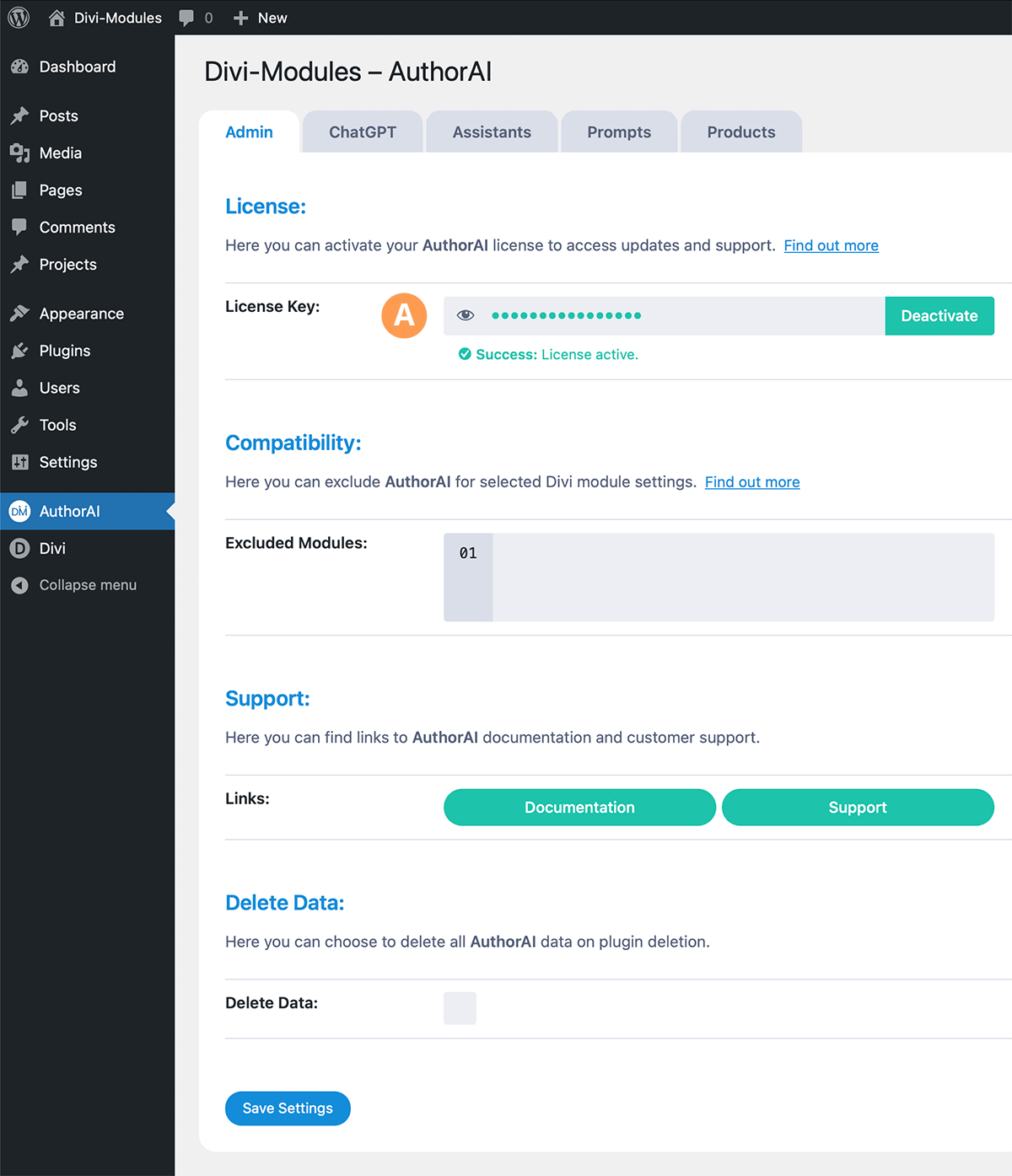
Task: Switch to the Admin tab
Action: coord(249,132)
